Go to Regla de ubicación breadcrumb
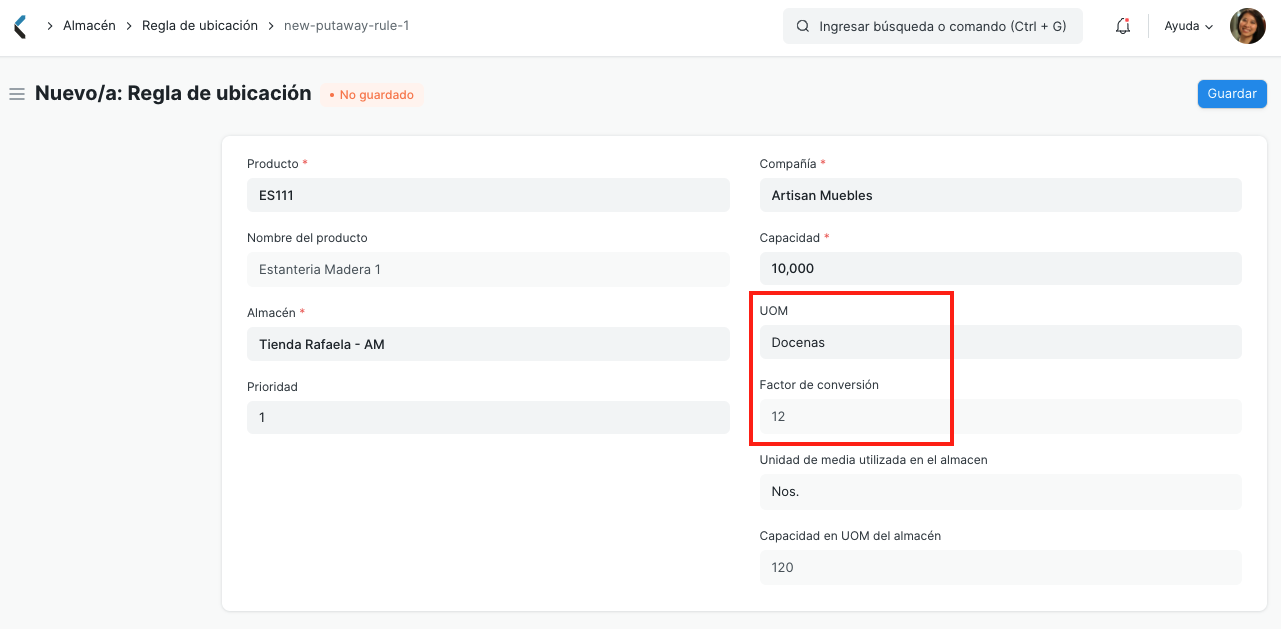1281x629 pixels. click(x=200, y=26)
